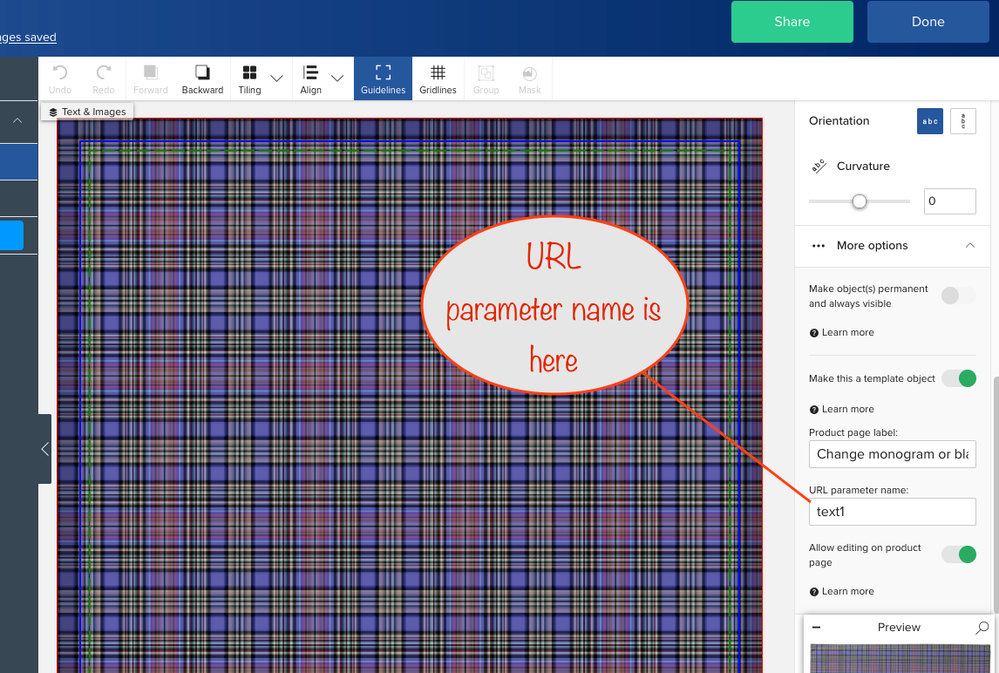
Task: Toggle Allow editing on product page
Action: click(x=958, y=554)
